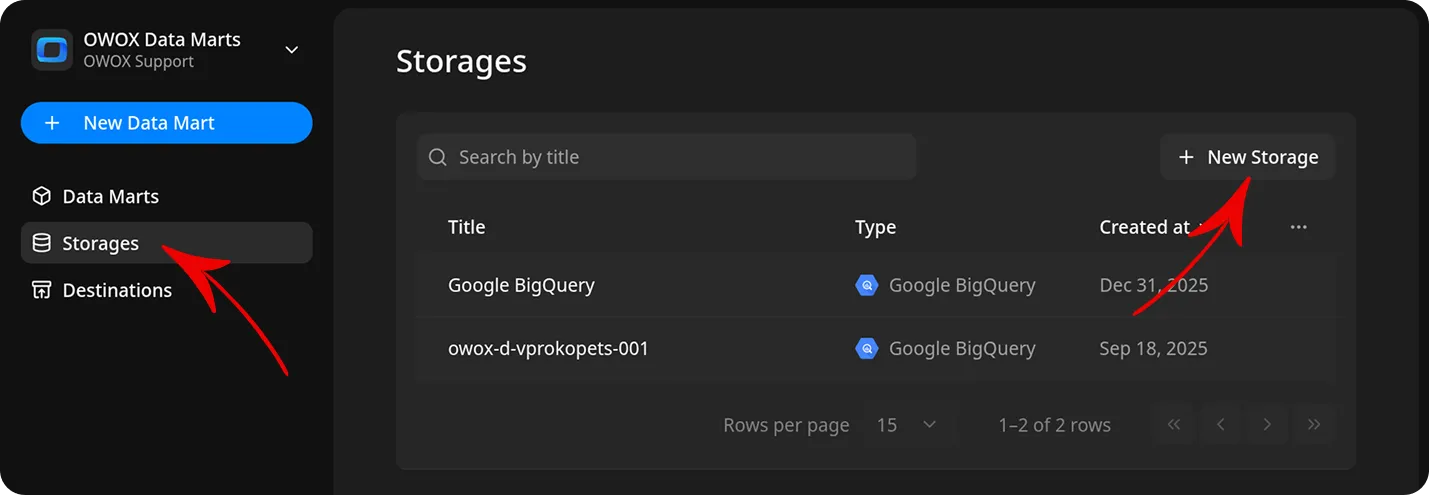Sort by the Type column header
Viewport: 1429px width, 495px height.
coord(875,227)
